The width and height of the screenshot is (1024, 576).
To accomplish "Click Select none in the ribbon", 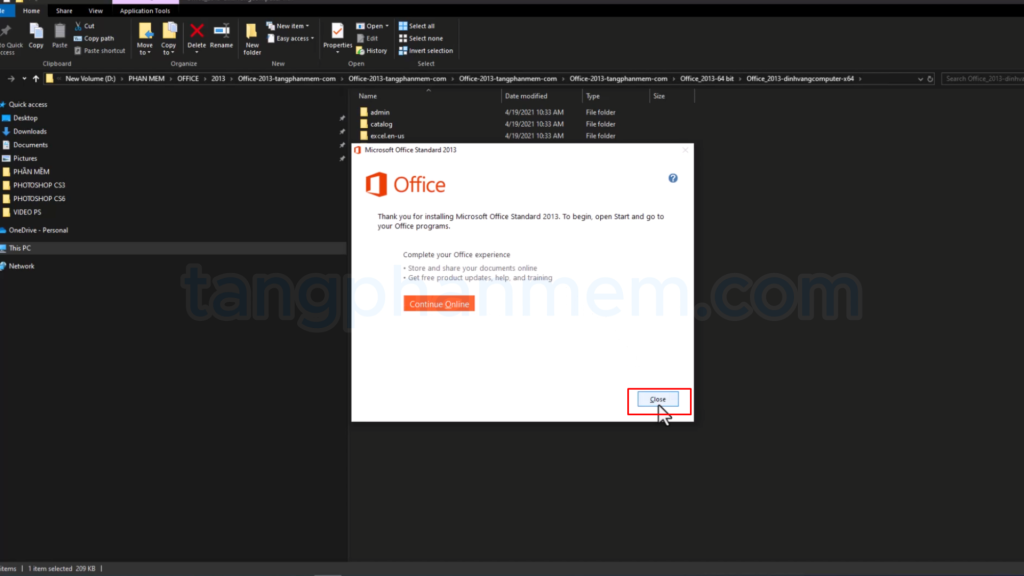I will tap(421, 39).
